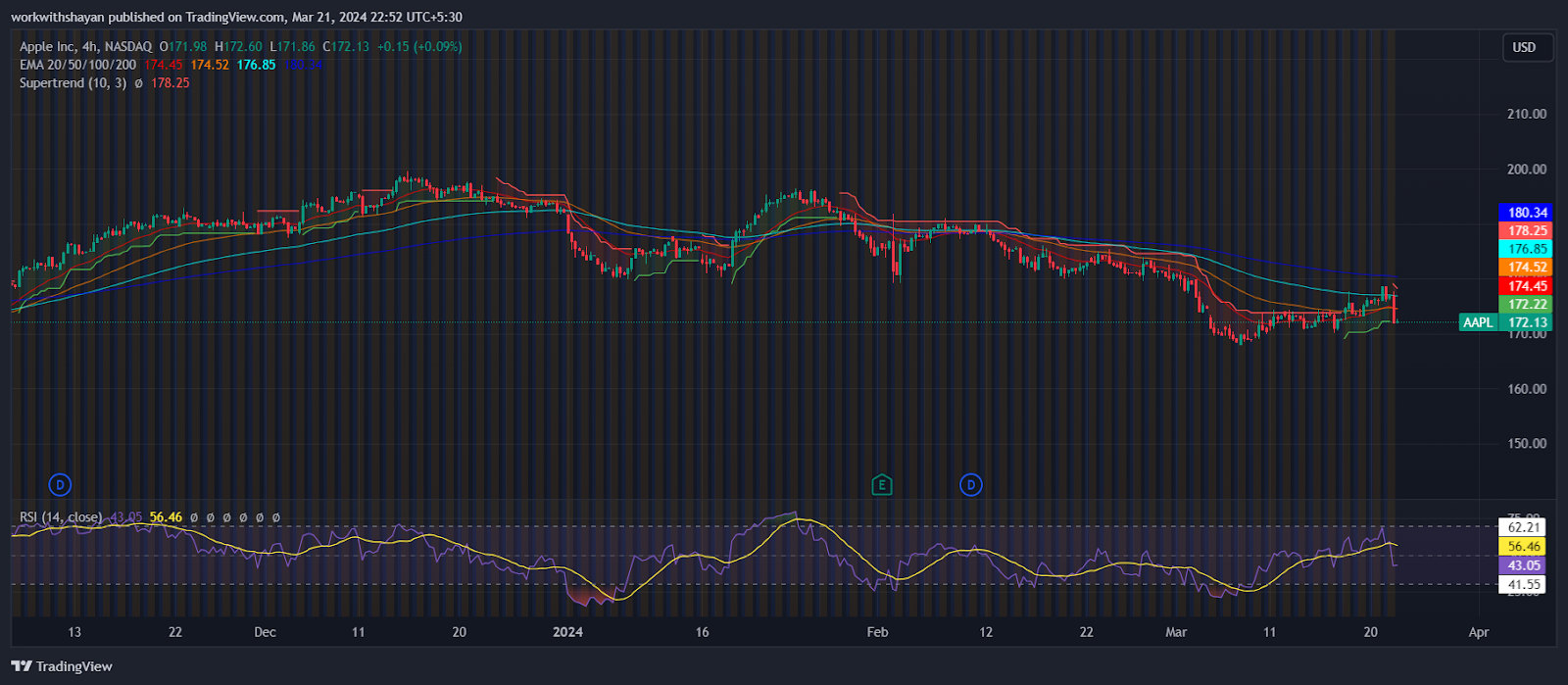Click the blue 180.34 price axis label
Image resolution: width=1568 pixels, height=685 pixels.
pos(1527,213)
